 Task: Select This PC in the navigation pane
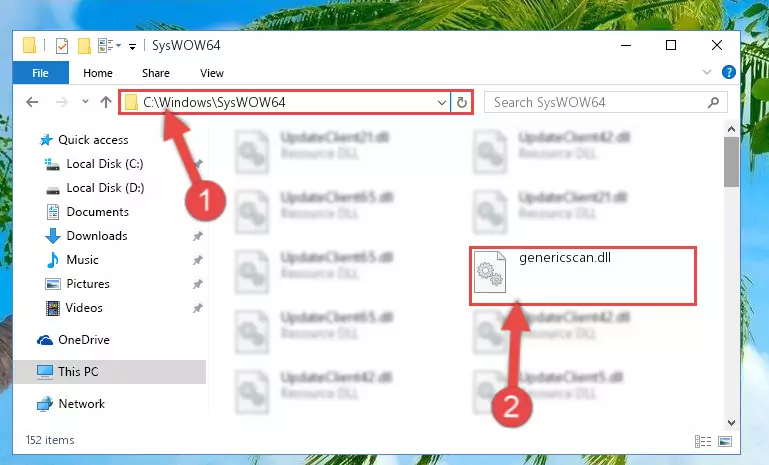click(110, 372)
